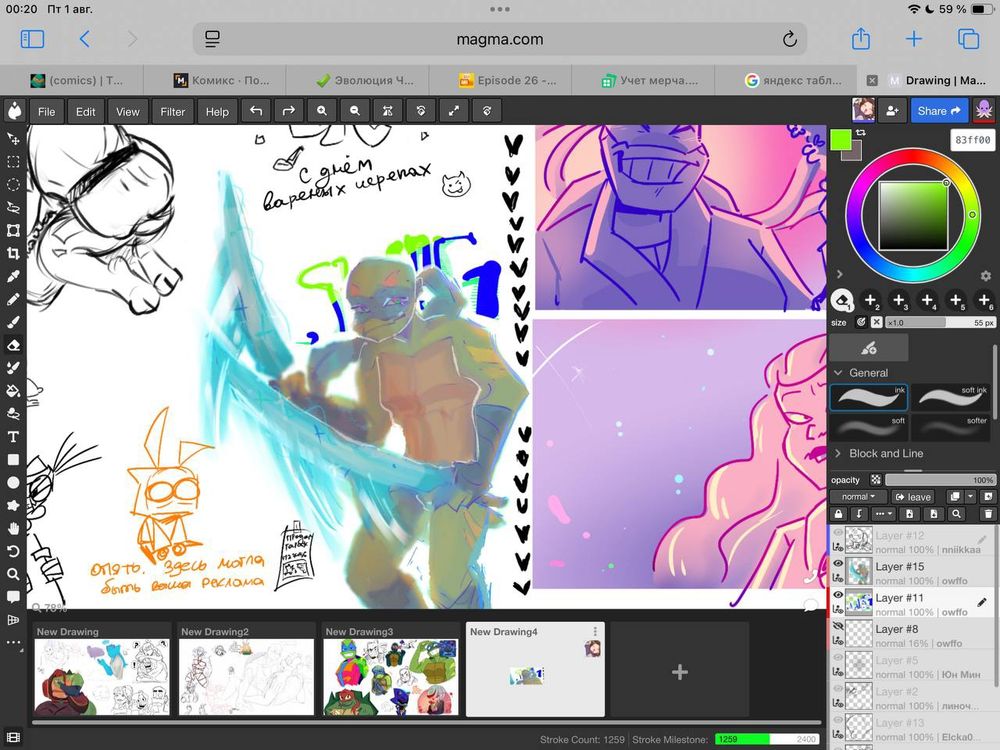Click the green primary color swatch
Screen dimensions: 1000x750
point(841,140)
